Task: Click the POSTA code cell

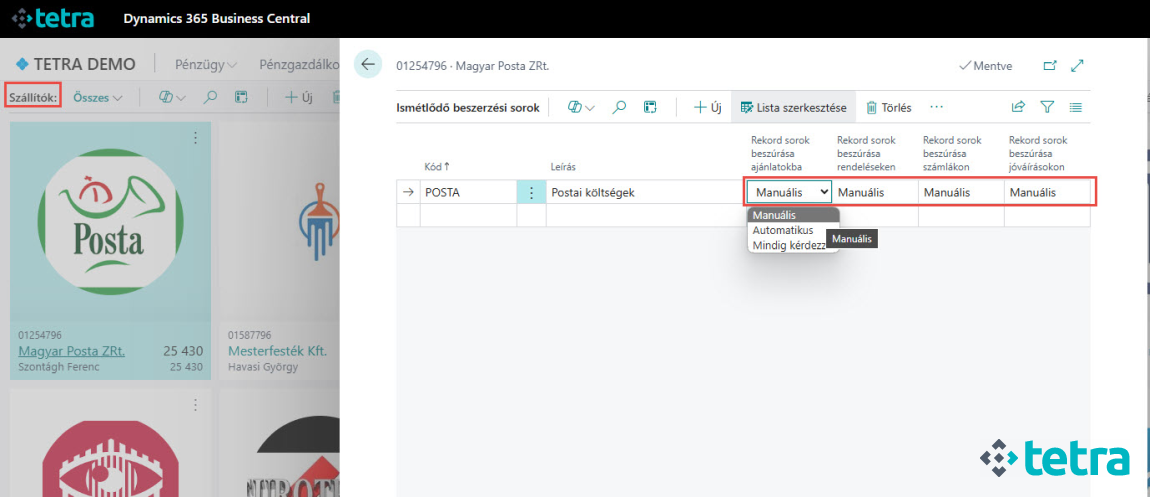Action: pyautogui.click(x=468, y=193)
